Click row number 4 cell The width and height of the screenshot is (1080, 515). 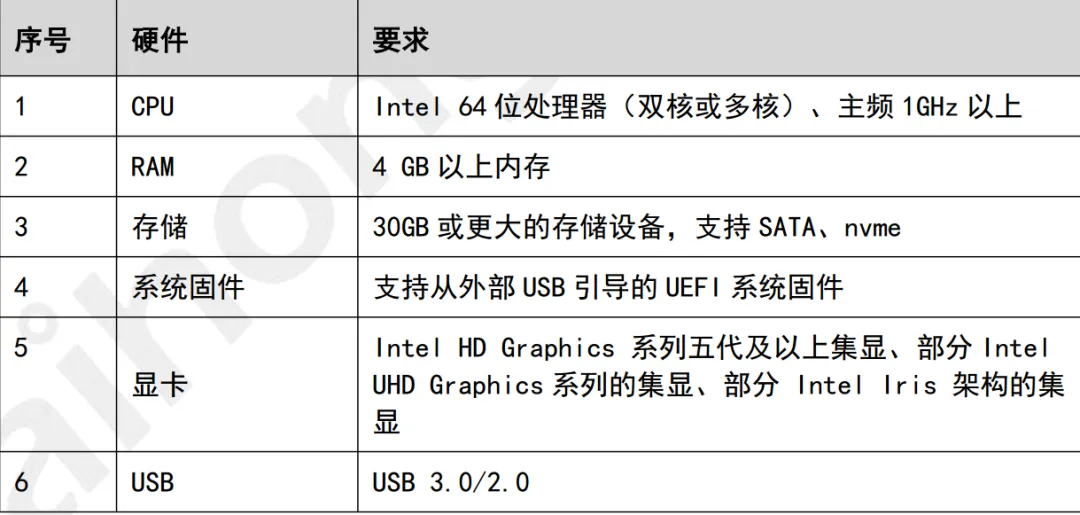coord(21,288)
